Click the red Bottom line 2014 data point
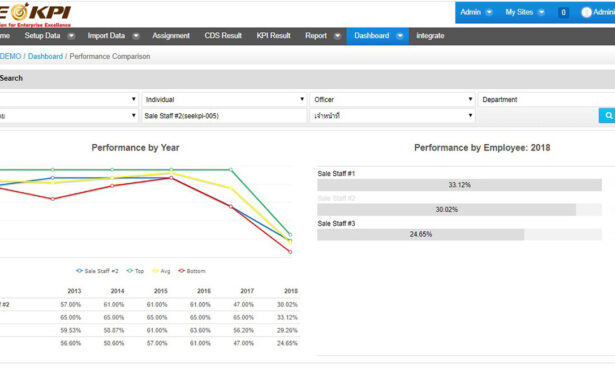The image size is (615, 384). tap(112, 186)
